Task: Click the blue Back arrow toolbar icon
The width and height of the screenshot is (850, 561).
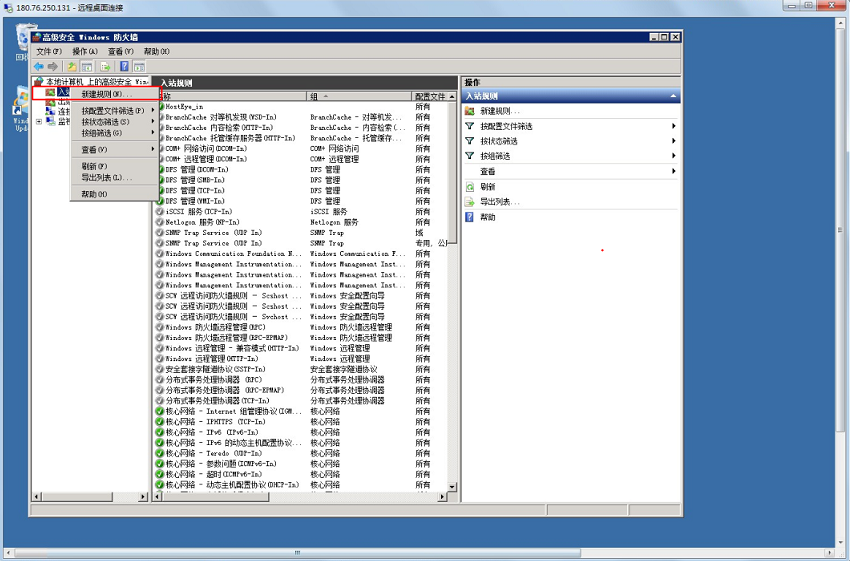Action: [x=38, y=67]
